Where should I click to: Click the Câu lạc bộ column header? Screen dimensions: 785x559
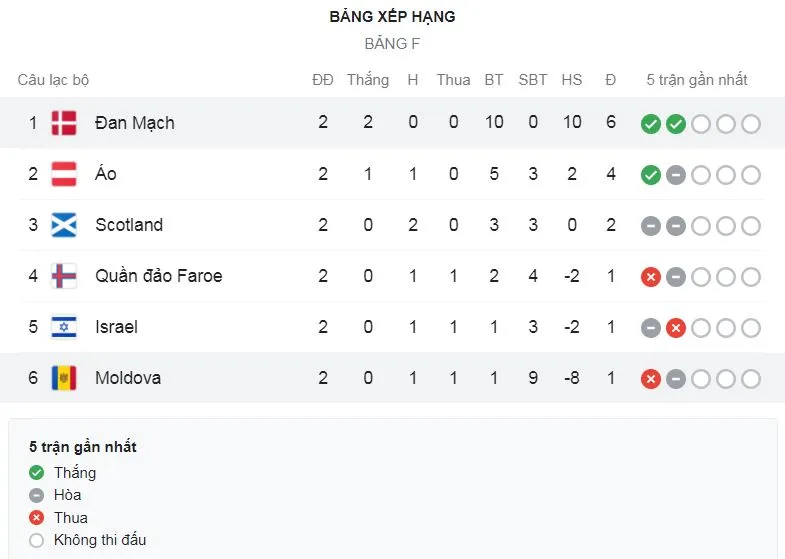53,80
